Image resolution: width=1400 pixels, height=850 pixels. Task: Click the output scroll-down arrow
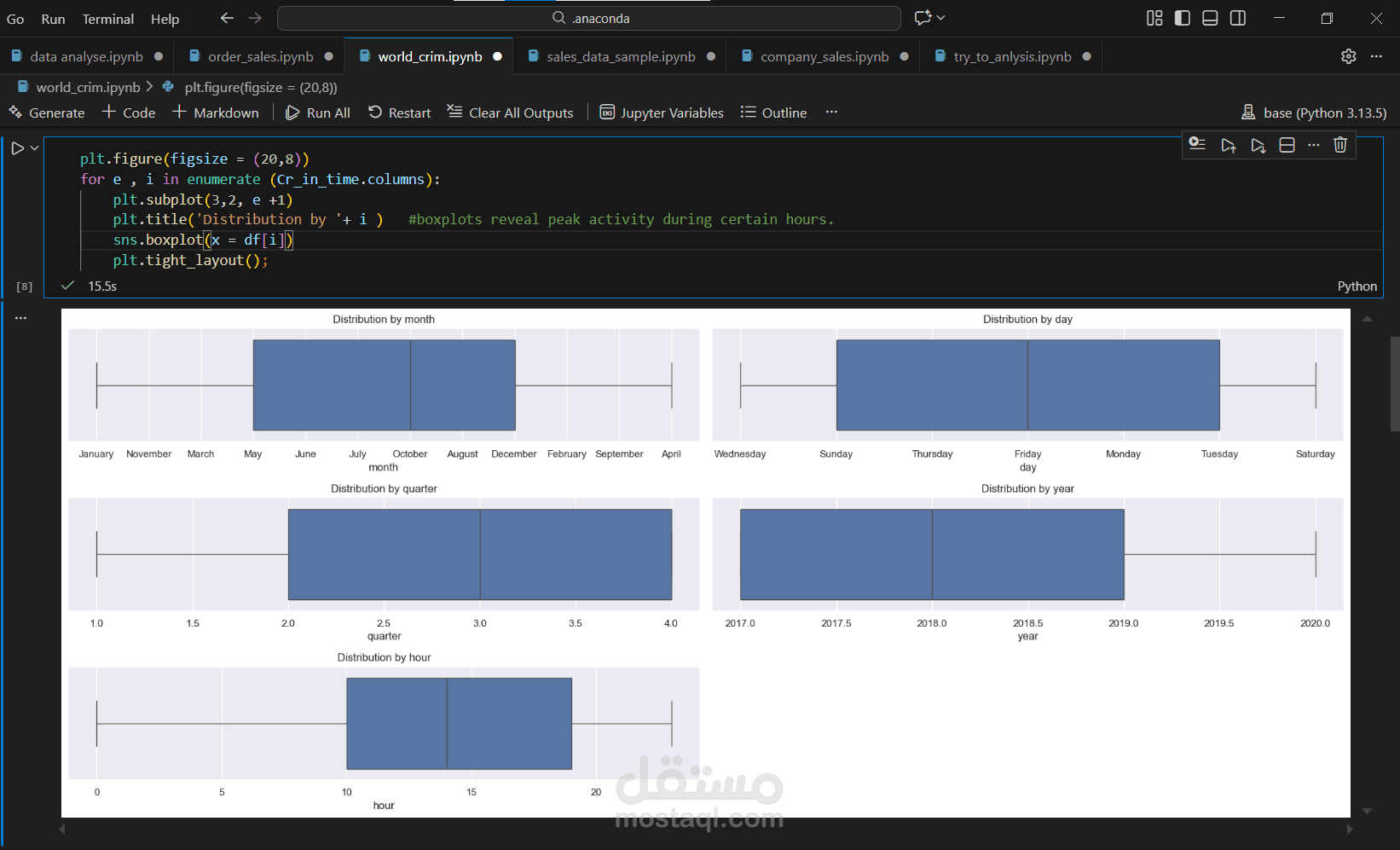click(1367, 811)
